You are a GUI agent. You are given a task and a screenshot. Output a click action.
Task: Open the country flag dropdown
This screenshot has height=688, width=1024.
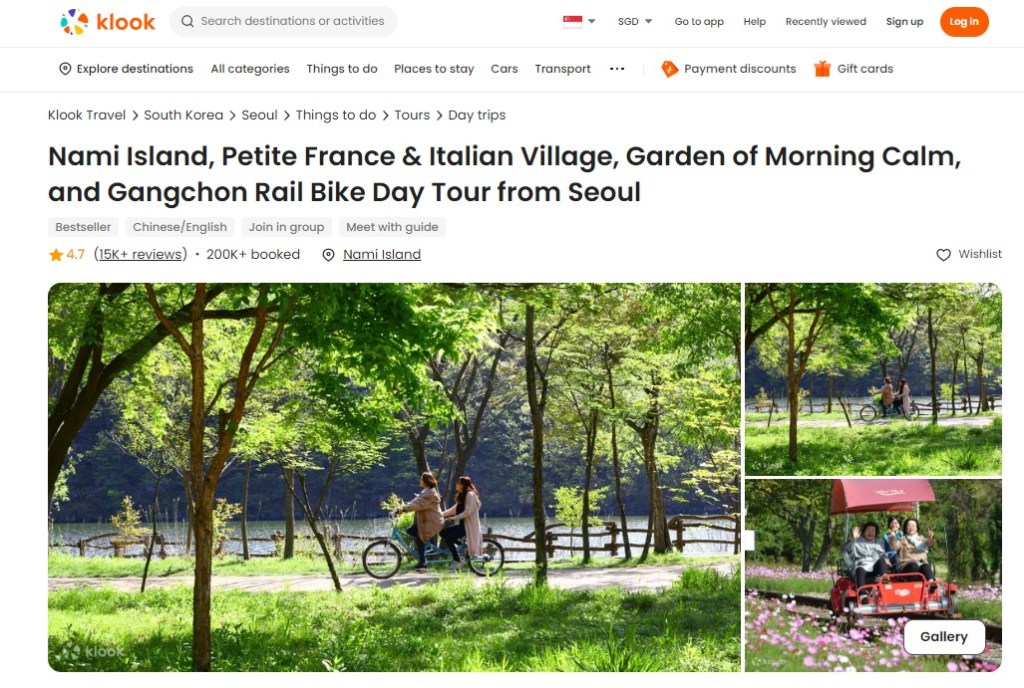tap(579, 21)
